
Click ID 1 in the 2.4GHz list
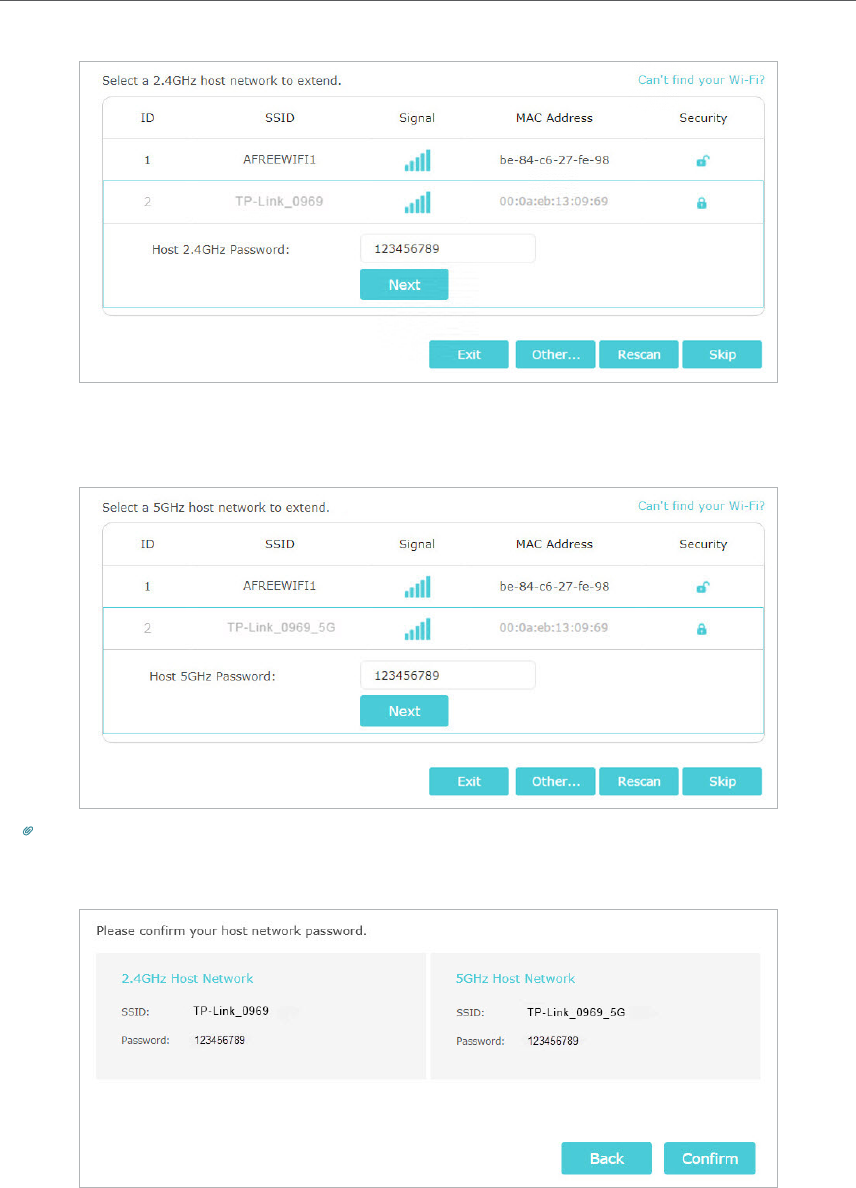pyautogui.click(x=147, y=161)
